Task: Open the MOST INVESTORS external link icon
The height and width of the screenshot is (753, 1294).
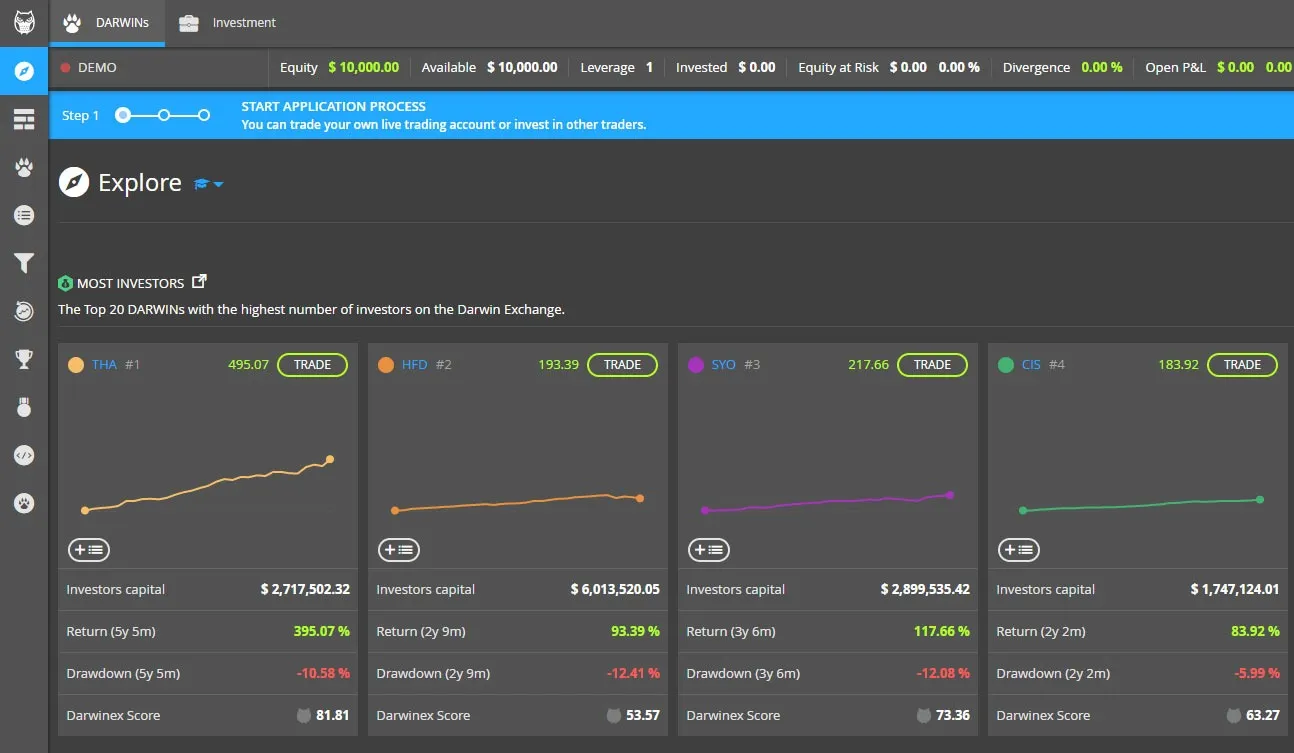Action: (198, 281)
